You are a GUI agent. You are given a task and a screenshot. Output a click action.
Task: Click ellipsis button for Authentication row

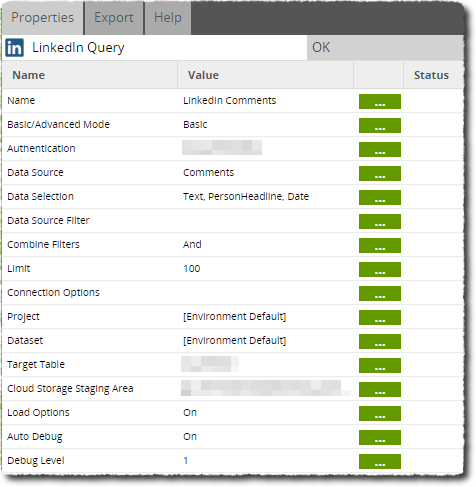[x=380, y=149]
